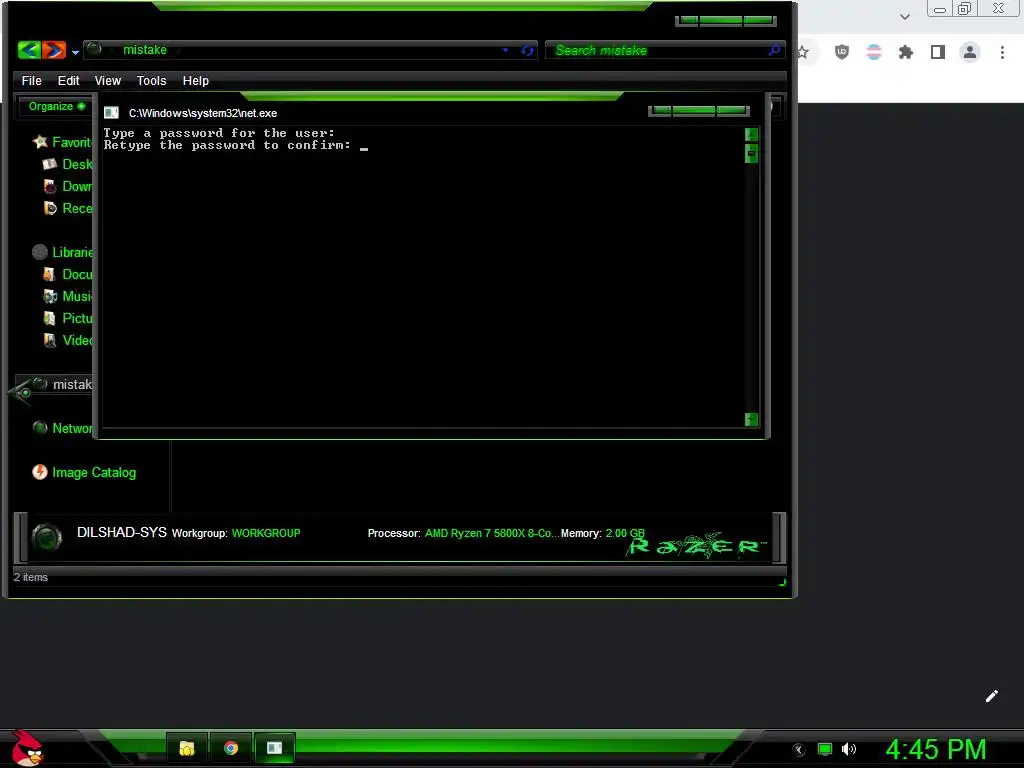
Task: Show hidden tray icons arrow
Action: (x=799, y=750)
